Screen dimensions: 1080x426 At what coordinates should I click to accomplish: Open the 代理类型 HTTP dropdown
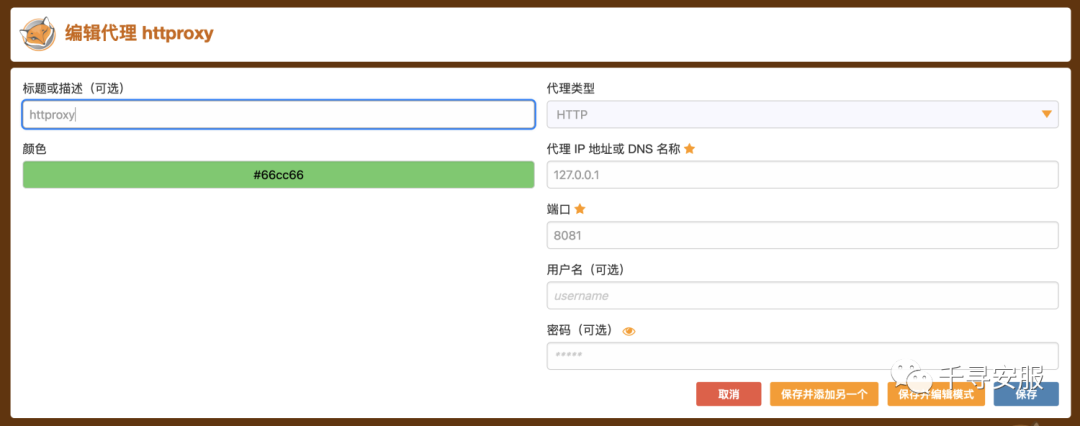802,114
